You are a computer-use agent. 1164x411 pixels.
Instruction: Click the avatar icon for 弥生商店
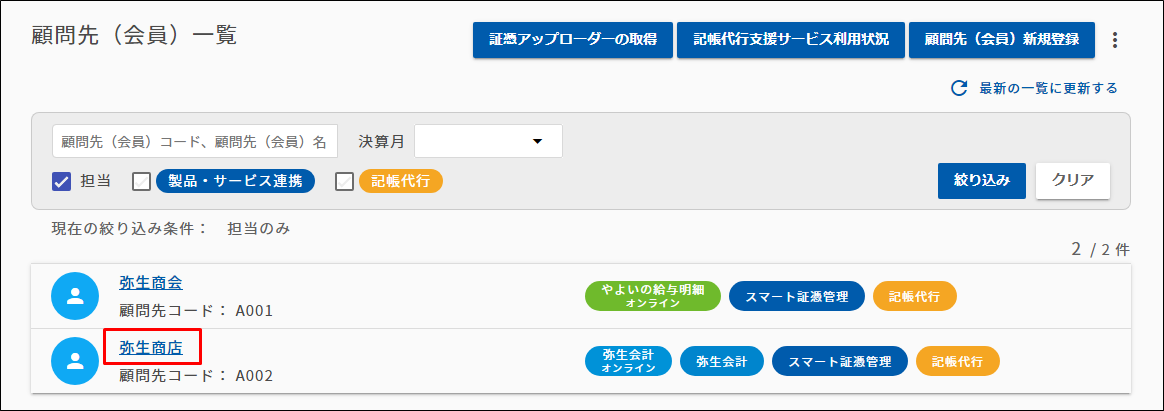[75, 361]
